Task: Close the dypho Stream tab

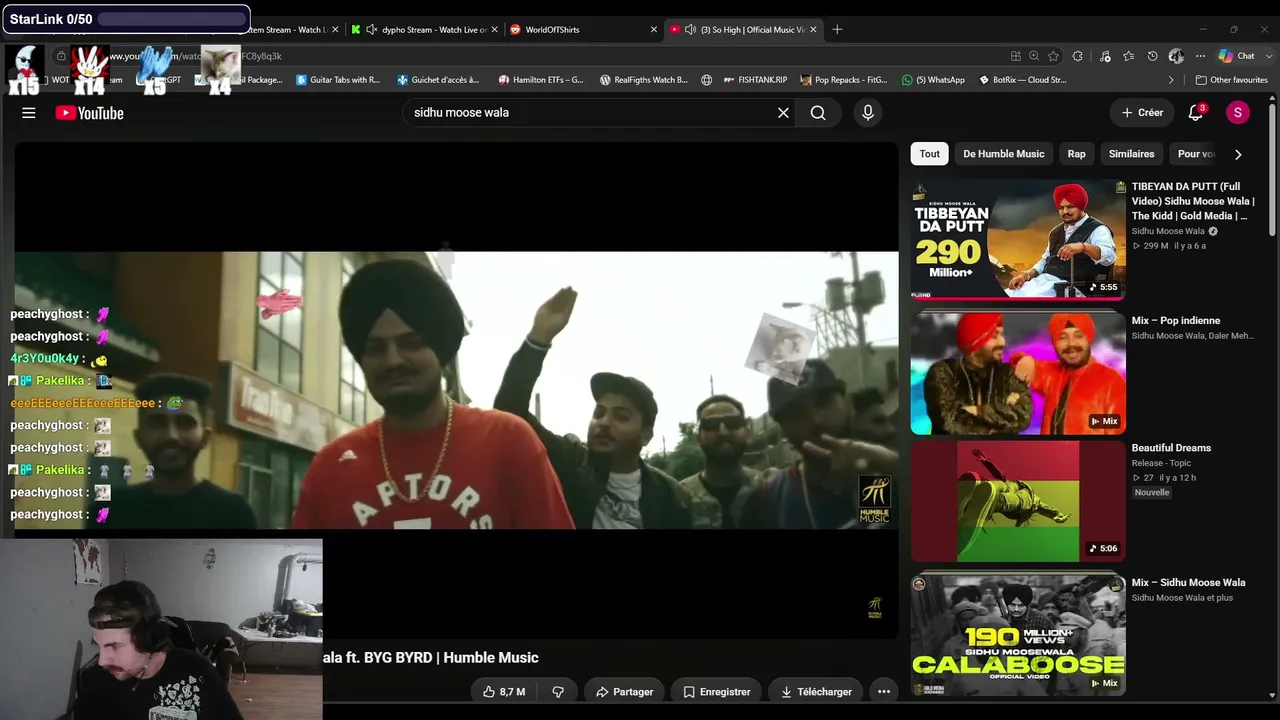Action: [x=494, y=30]
